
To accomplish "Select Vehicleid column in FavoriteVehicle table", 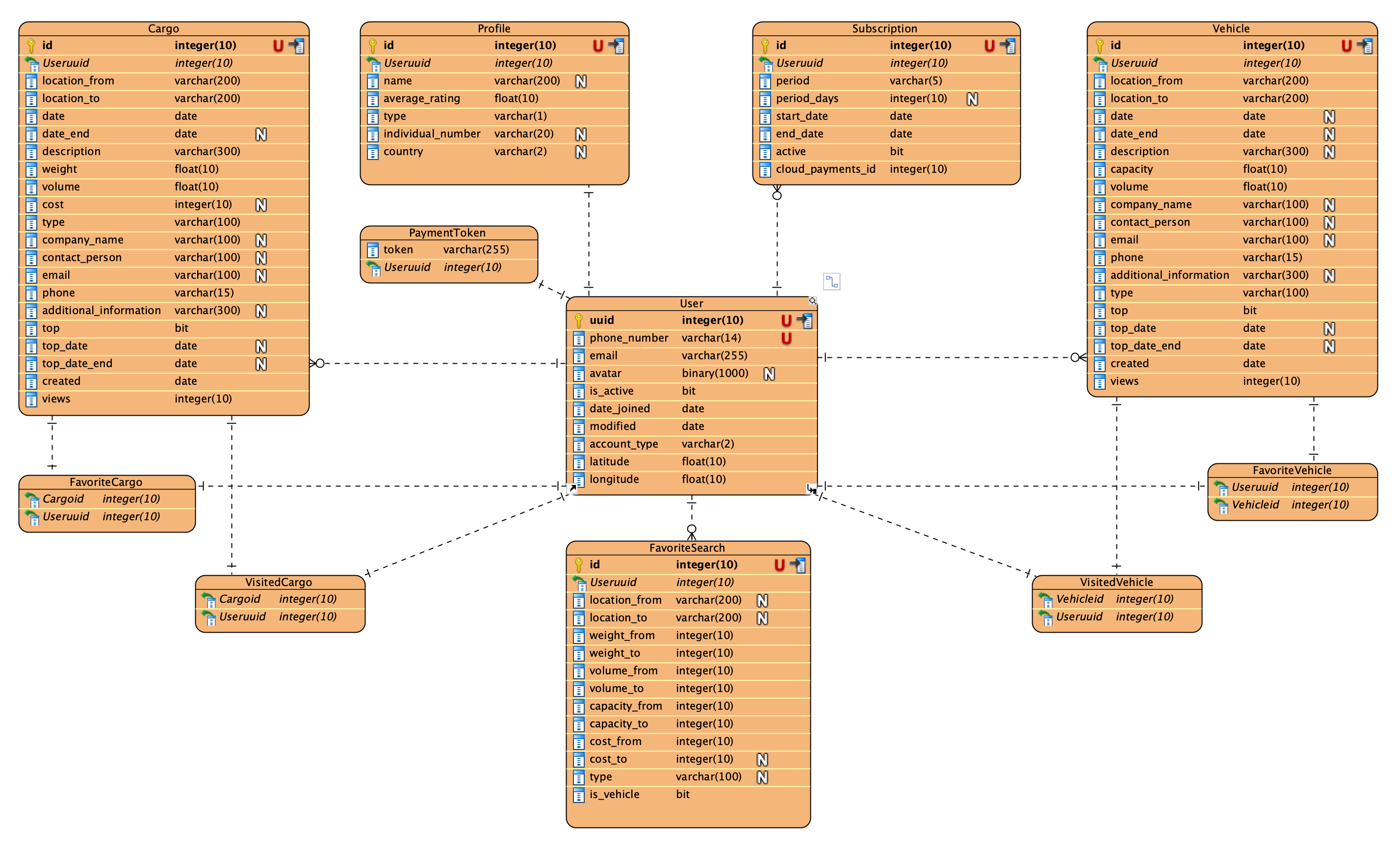I will coord(1255,505).
